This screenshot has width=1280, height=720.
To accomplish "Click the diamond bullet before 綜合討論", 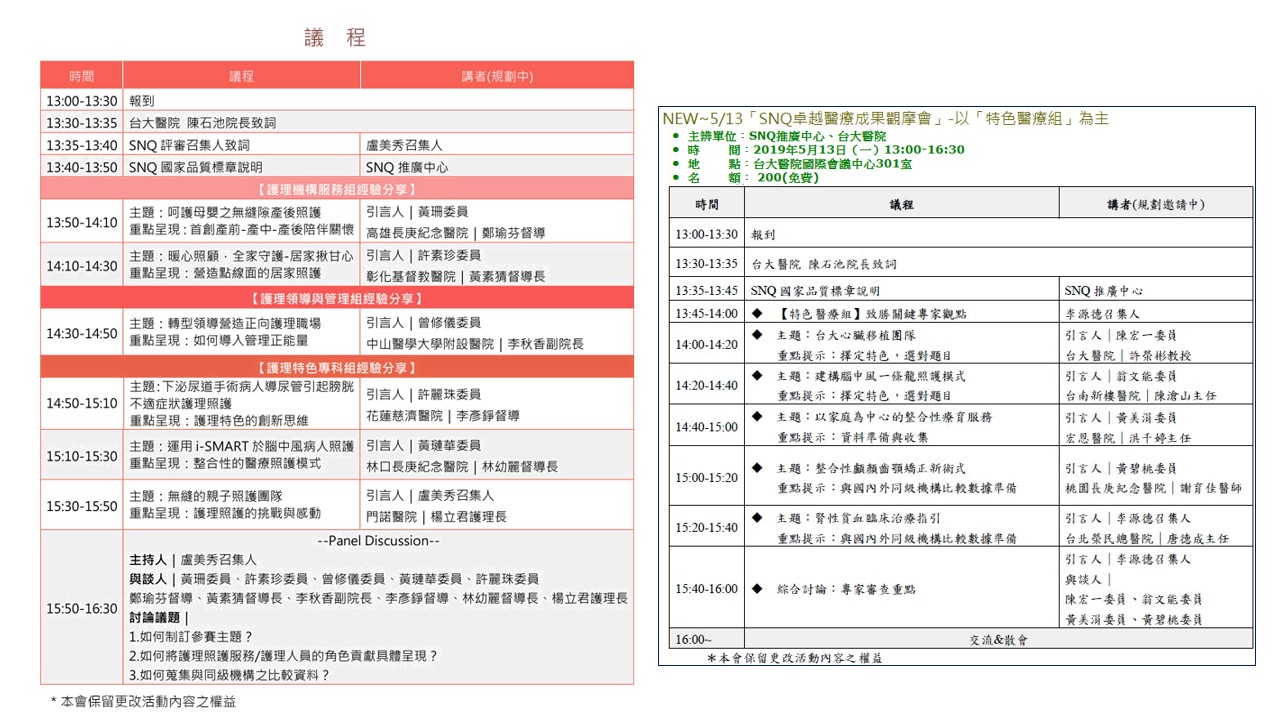I will point(757,589).
